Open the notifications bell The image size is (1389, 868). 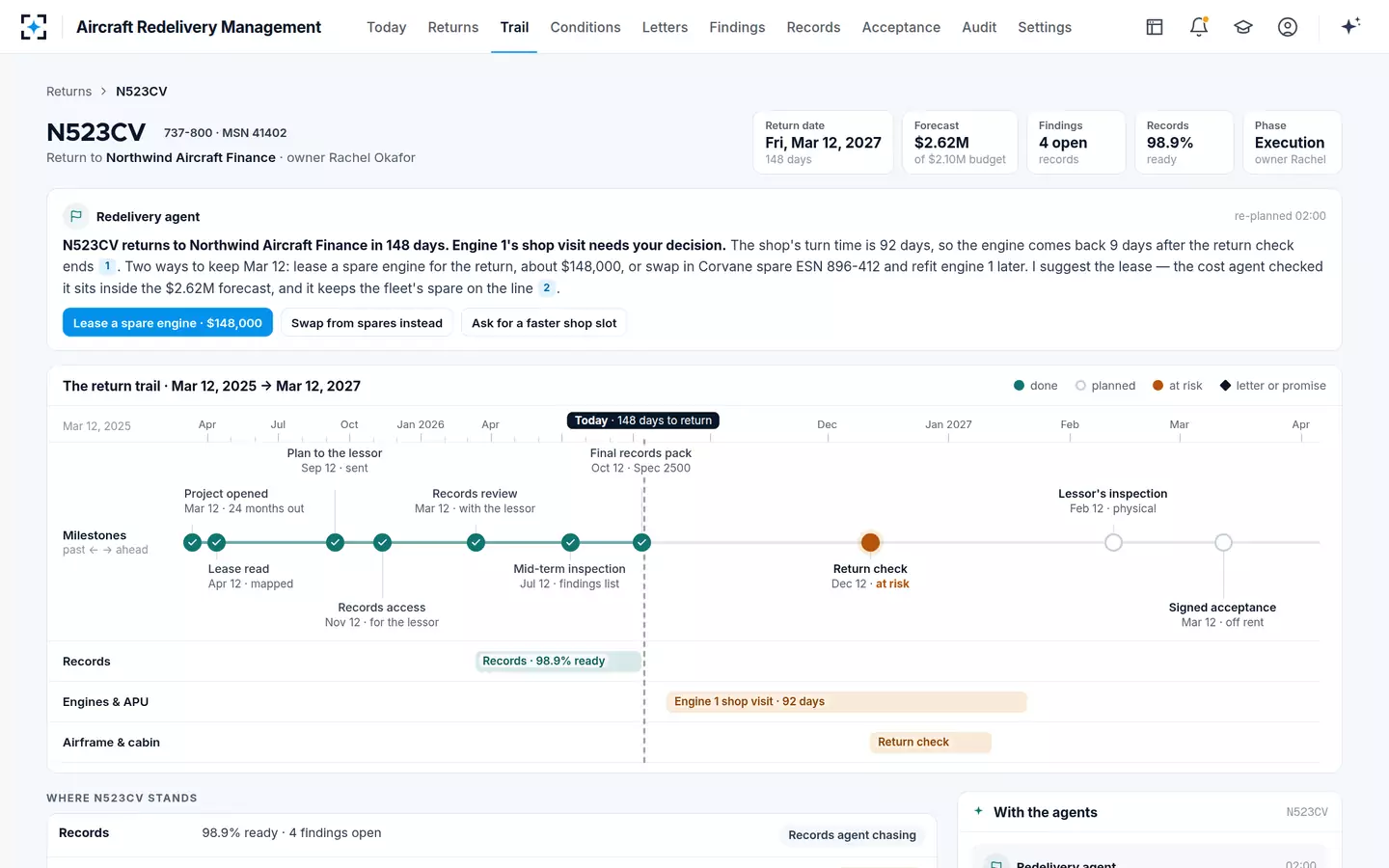(x=1199, y=27)
